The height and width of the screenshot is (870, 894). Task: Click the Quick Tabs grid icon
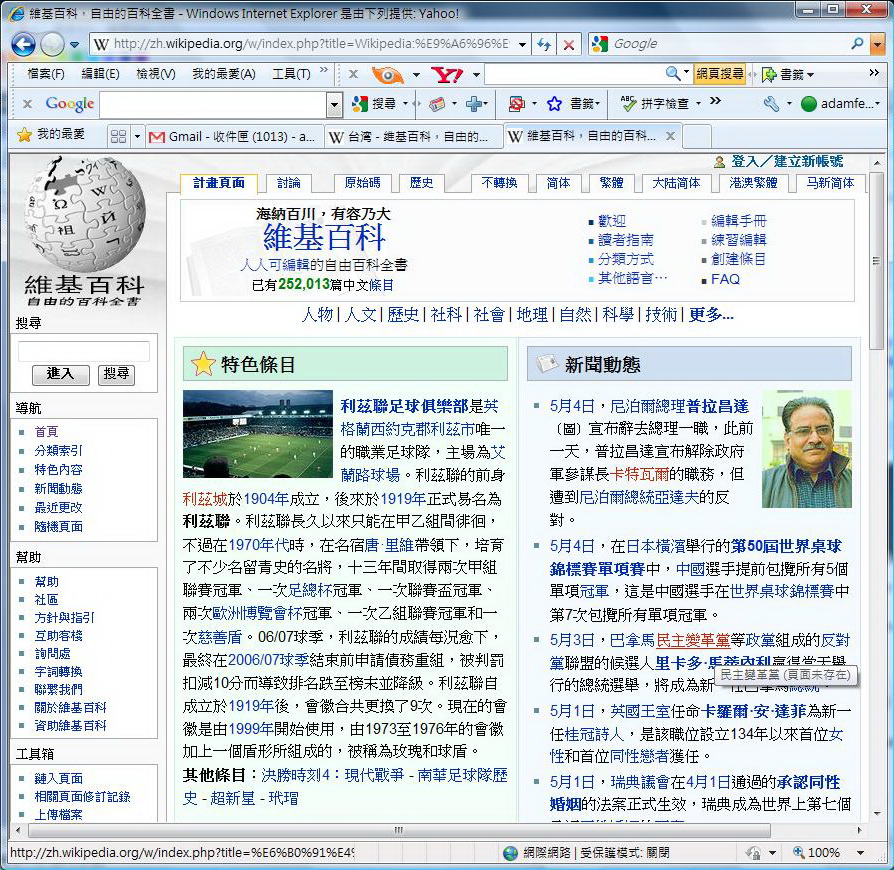tap(119, 136)
